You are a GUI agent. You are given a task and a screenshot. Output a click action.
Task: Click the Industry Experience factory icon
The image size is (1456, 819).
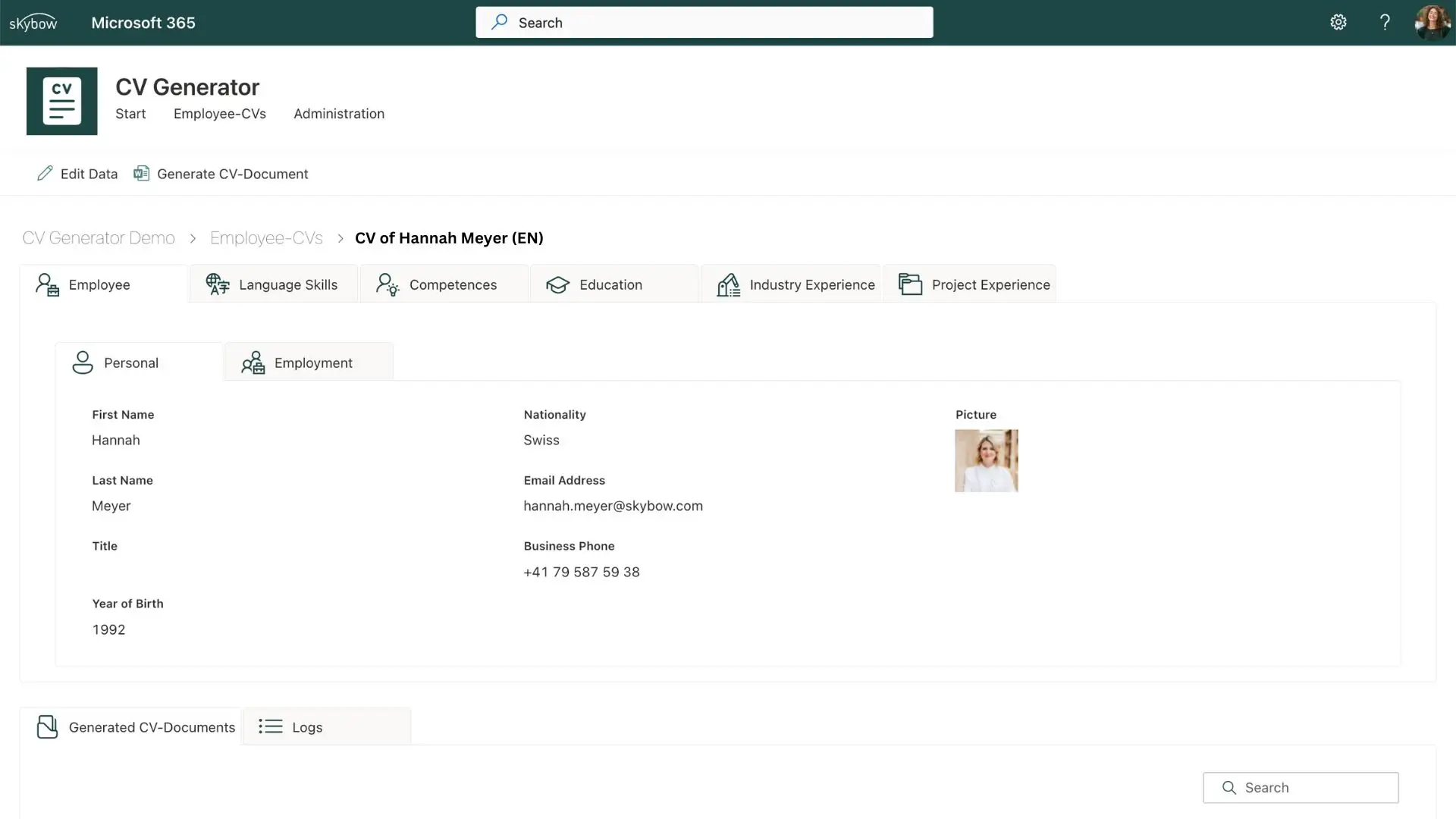(x=728, y=284)
